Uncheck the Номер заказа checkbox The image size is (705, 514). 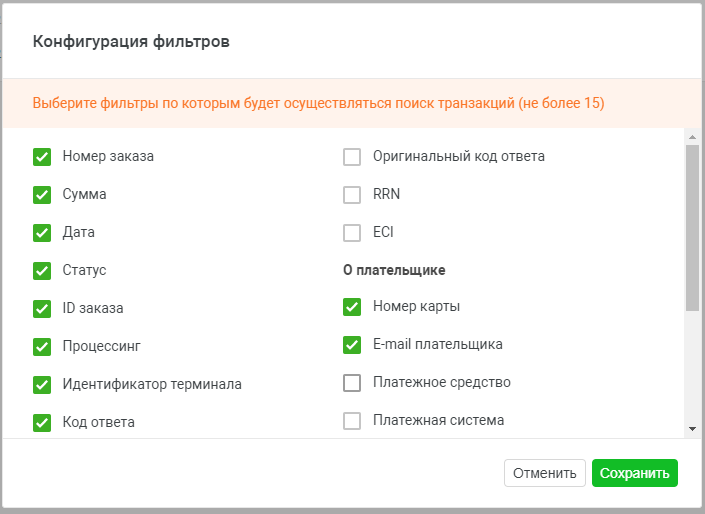pos(42,157)
